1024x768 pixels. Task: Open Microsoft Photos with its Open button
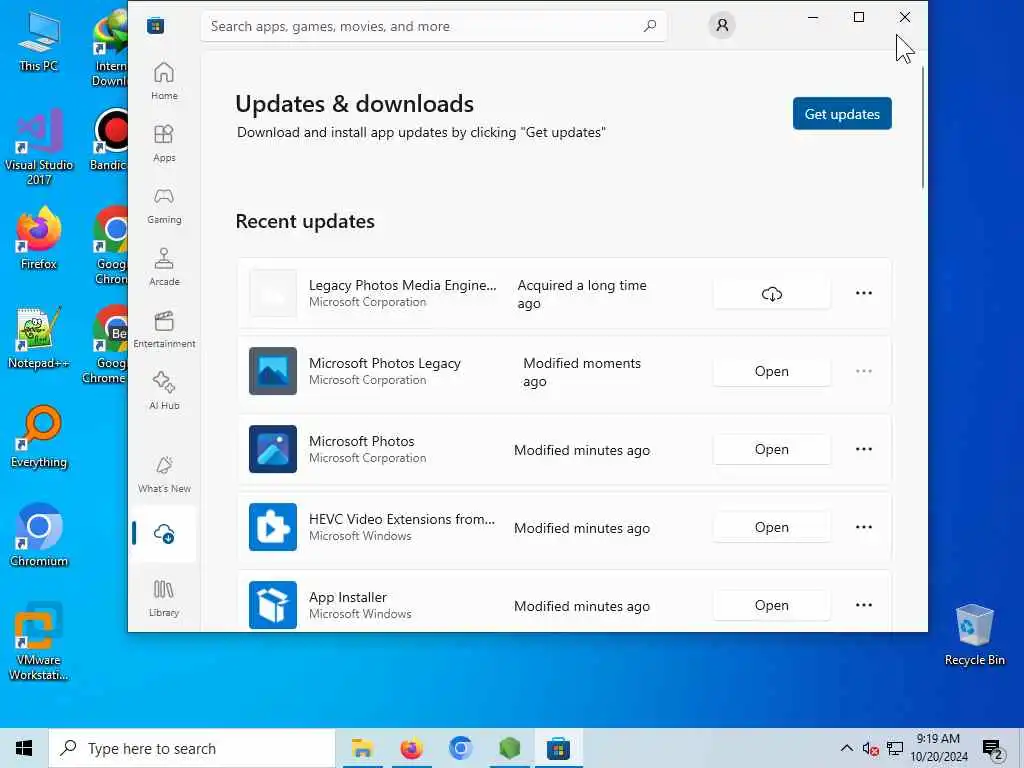click(772, 449)
